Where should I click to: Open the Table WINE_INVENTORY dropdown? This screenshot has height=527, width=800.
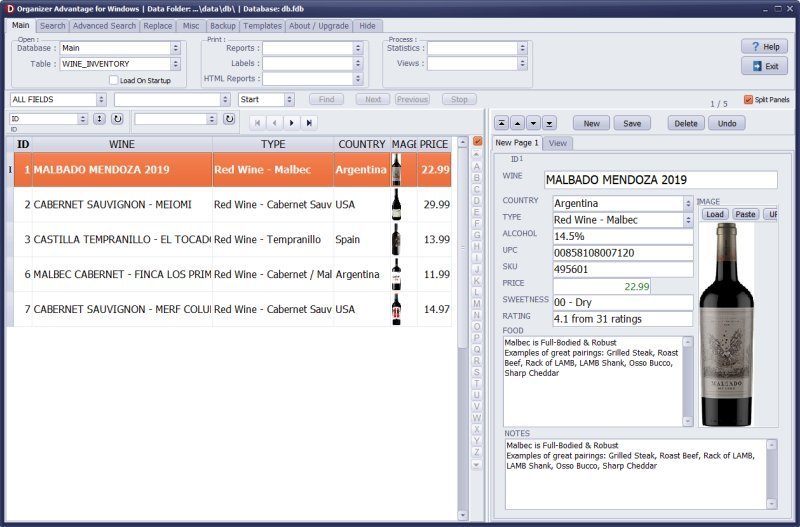176,64
